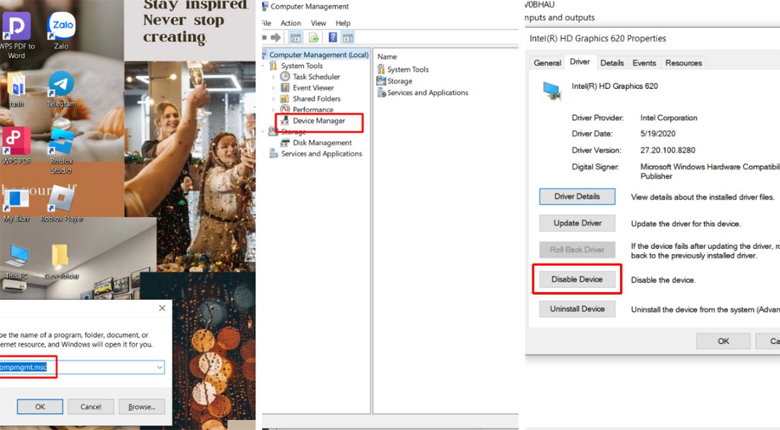Viewport: 780px width, 430px height.
Task: Switch to the Resources tab
Action: point(683,63)
